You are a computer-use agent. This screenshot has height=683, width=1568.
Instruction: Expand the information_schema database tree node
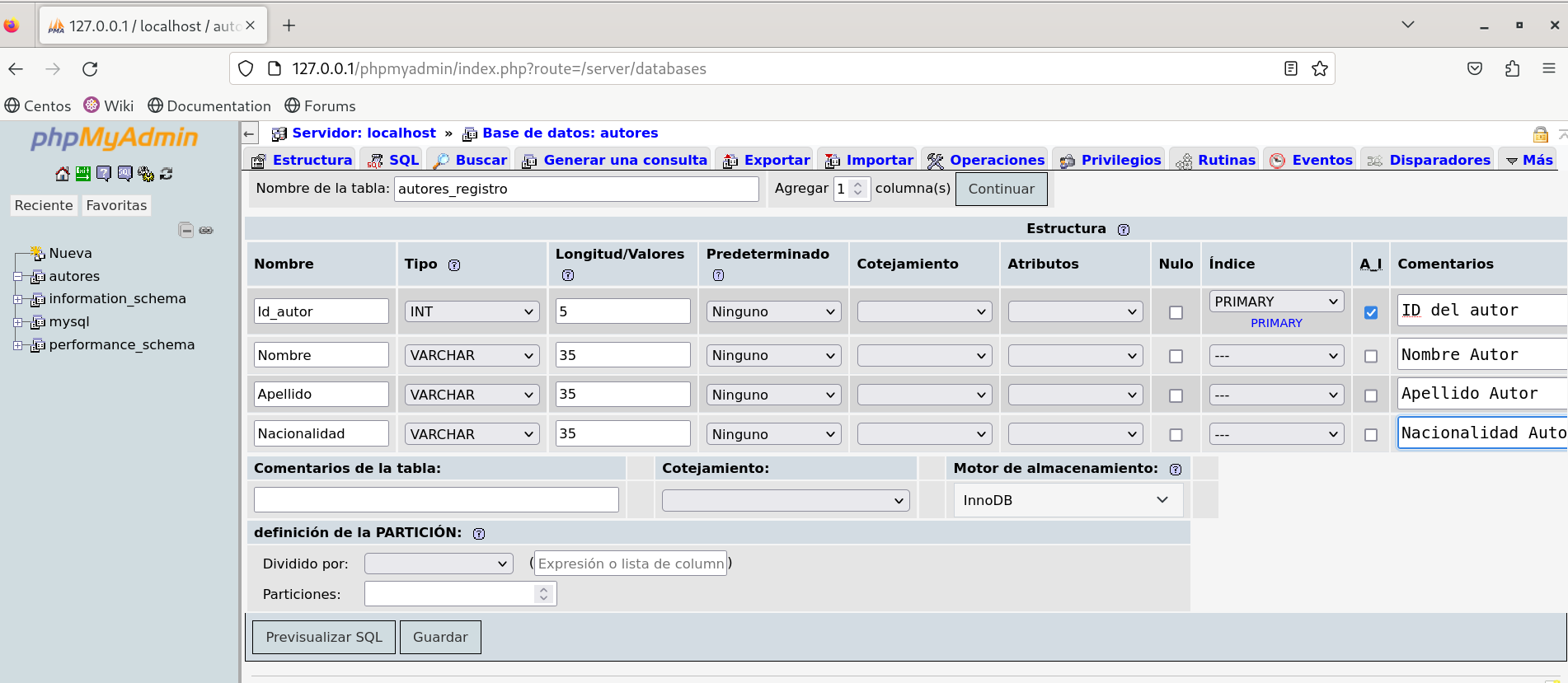pos(18,299)
